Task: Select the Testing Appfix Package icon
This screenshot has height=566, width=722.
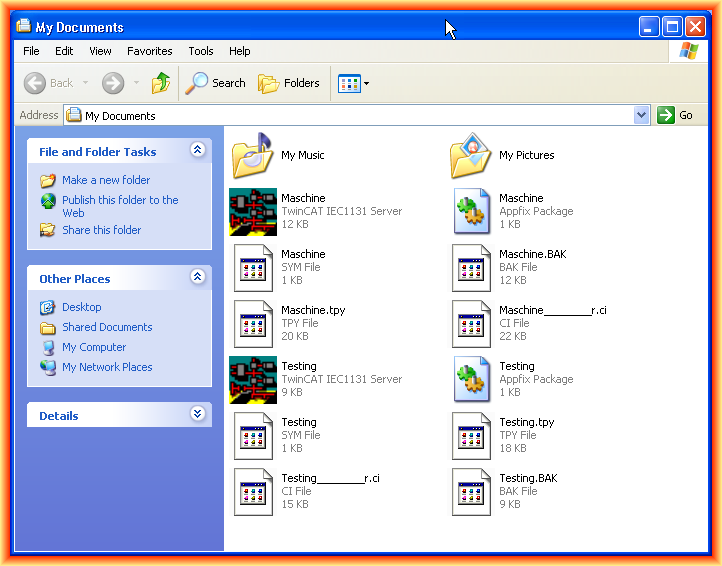Action: [471, 380]
